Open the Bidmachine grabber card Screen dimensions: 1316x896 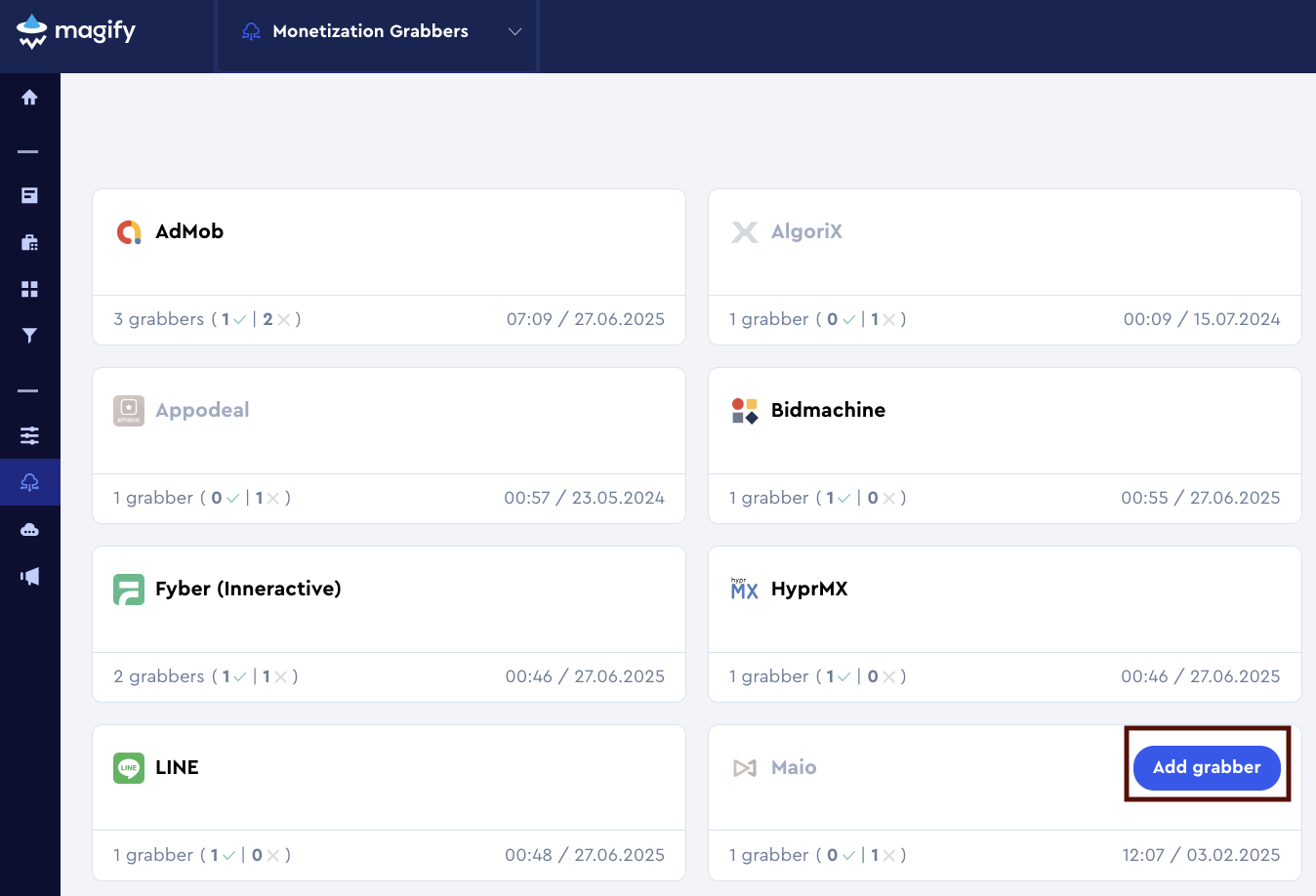coord(1005,421)
